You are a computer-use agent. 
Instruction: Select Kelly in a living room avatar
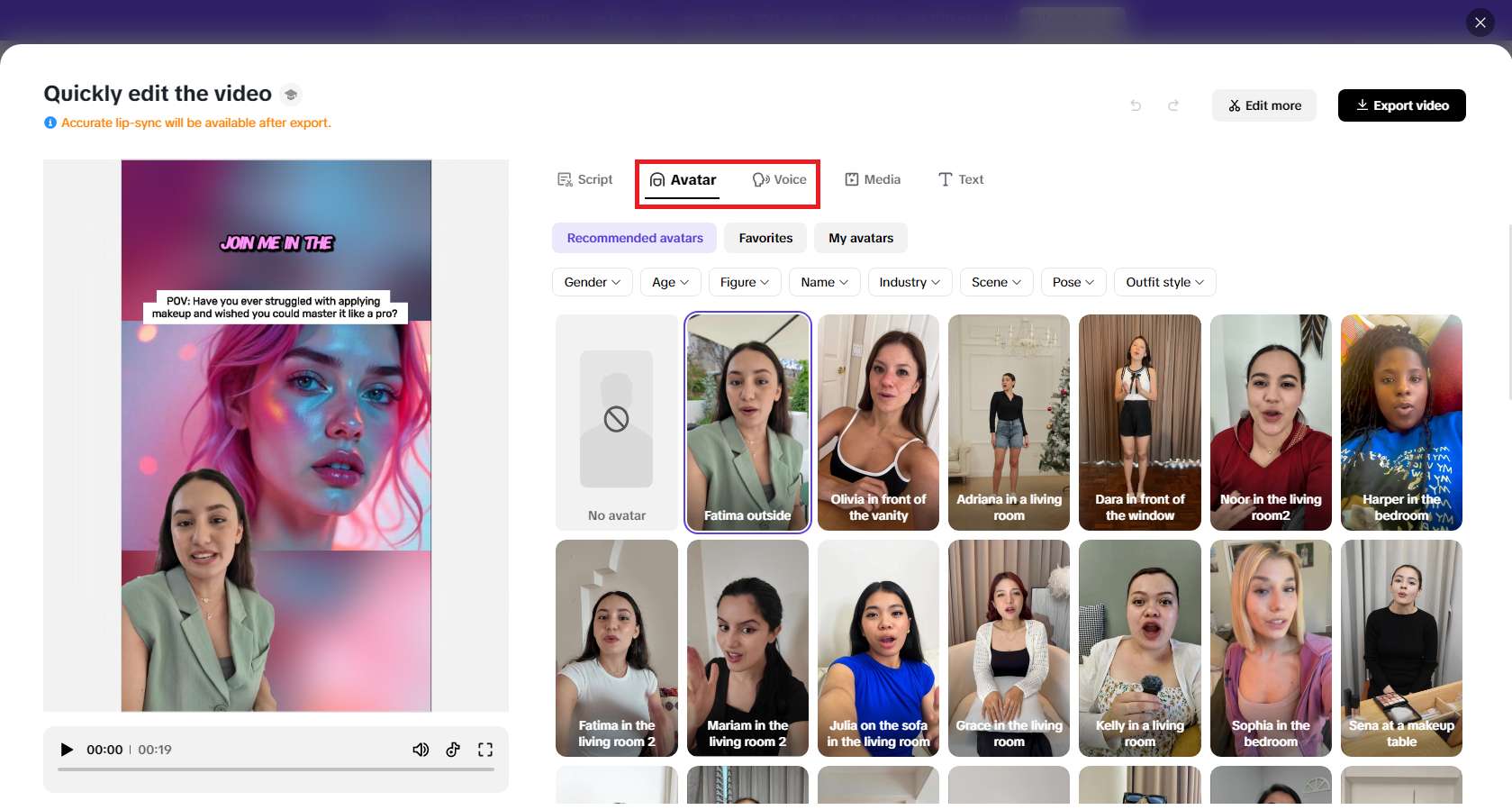tap(1140, 648)
